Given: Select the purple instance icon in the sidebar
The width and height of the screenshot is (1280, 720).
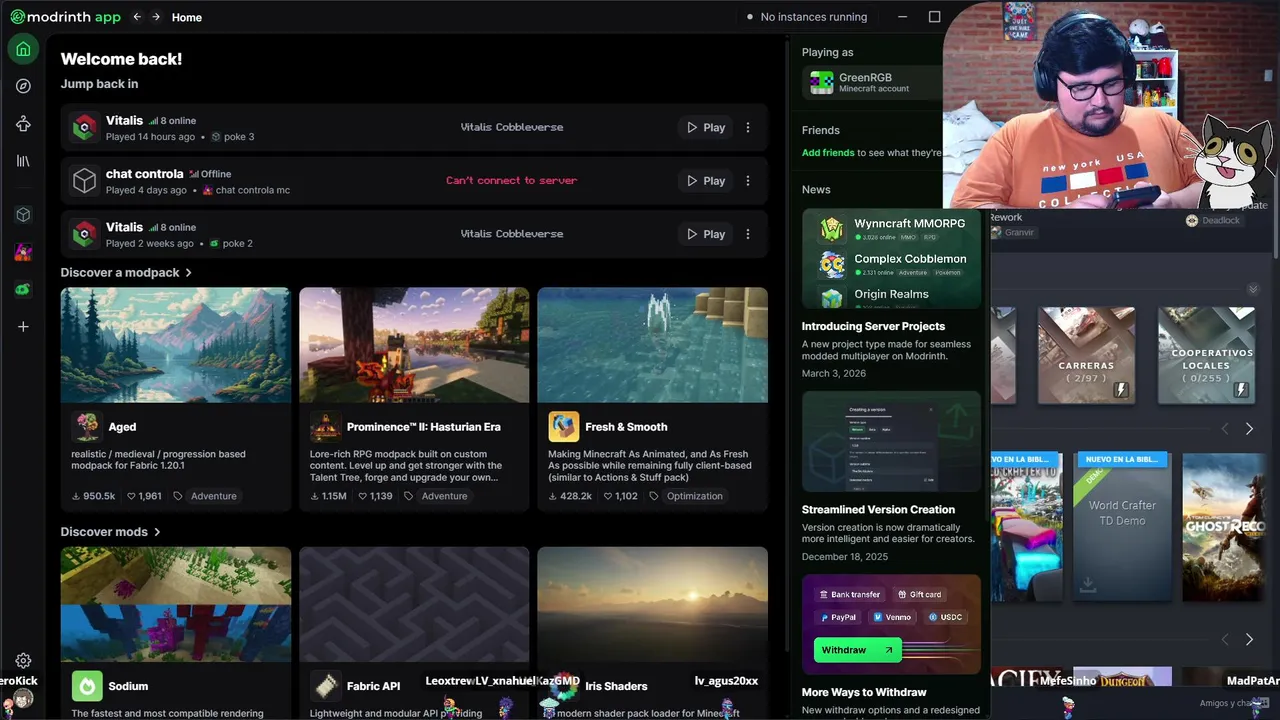Looking at the screenshot, I should [x=23, y=252].
